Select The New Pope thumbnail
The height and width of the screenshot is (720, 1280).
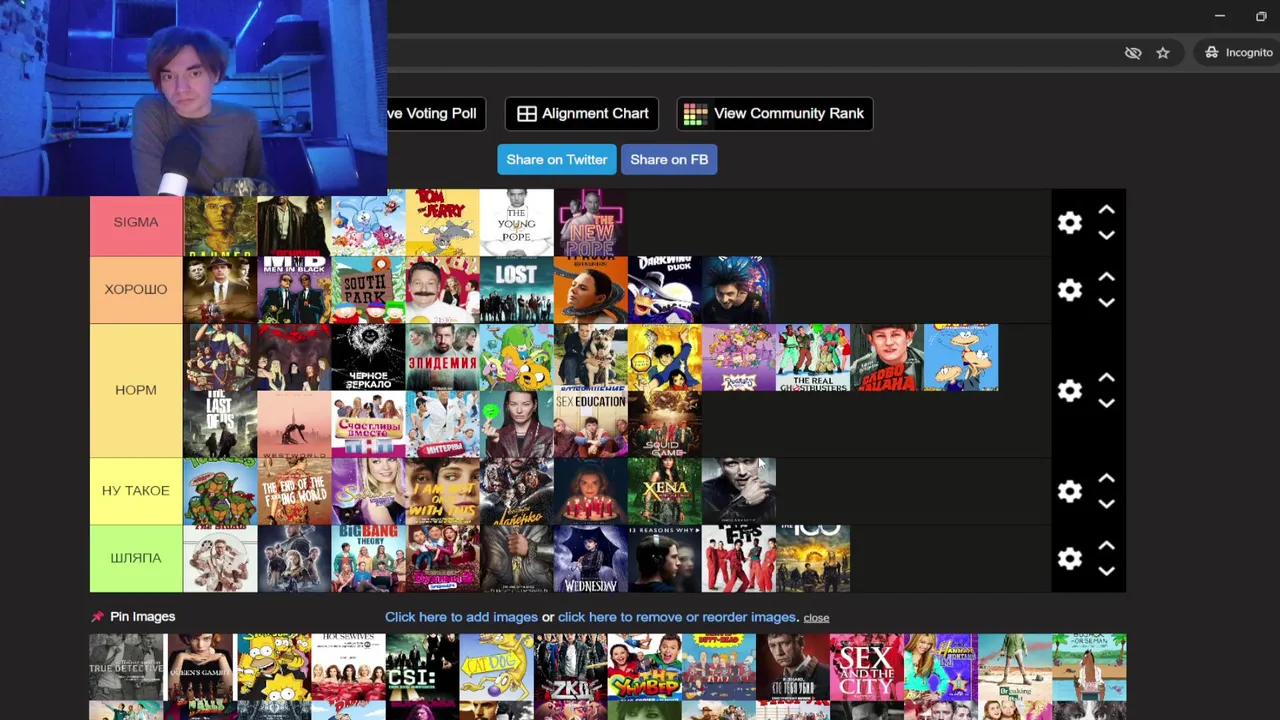[590, 223]
